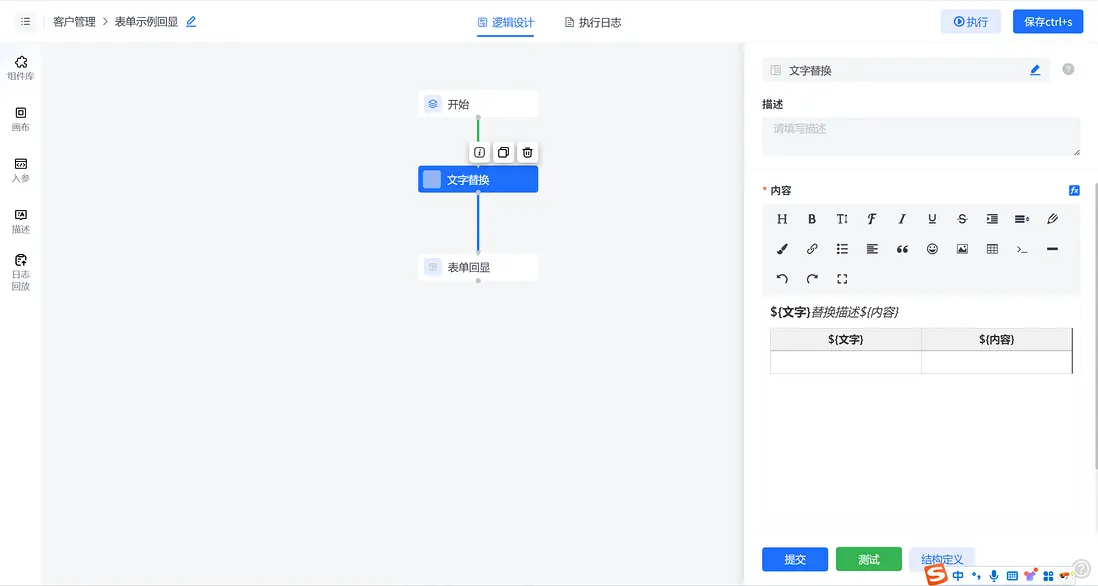The width and height of the screenshot is (1098, 586).
Task: Enable bullet list formatting
Action: 842,248
